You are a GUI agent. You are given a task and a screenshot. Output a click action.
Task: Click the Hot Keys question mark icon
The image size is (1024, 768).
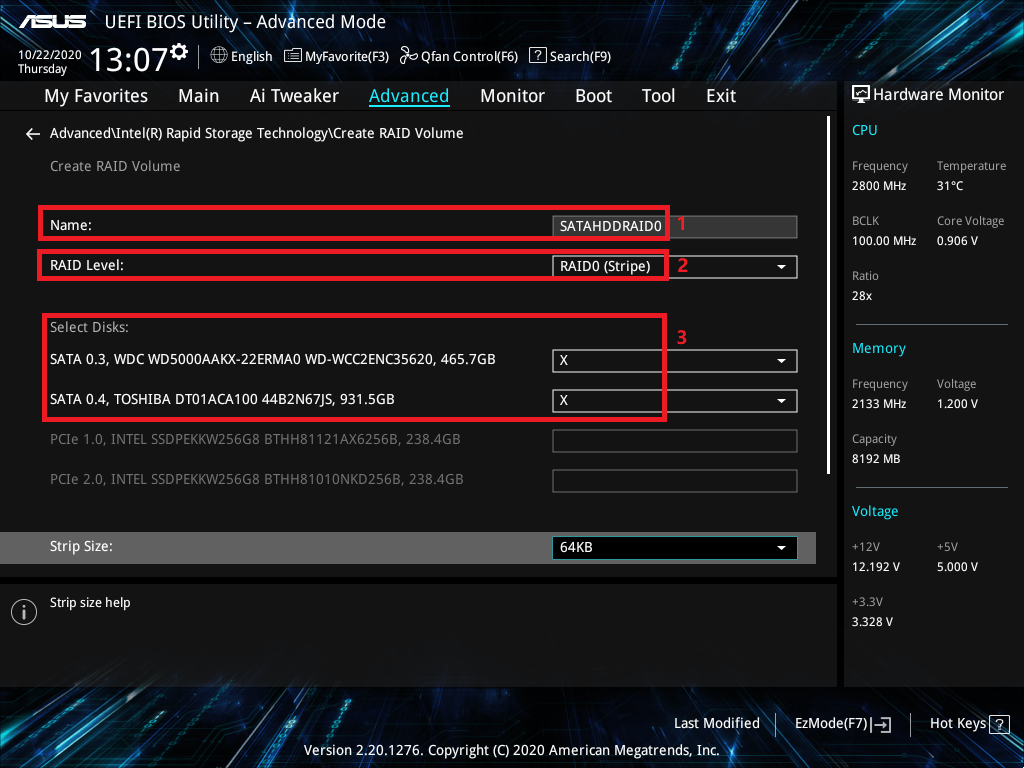(999, 724)
